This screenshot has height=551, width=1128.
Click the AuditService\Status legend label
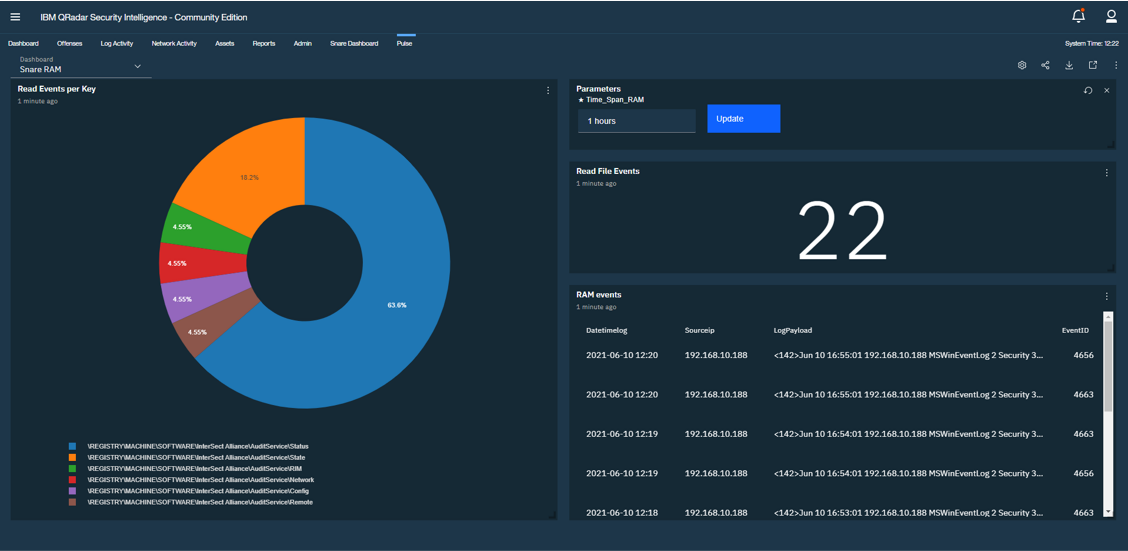point(198,446)
